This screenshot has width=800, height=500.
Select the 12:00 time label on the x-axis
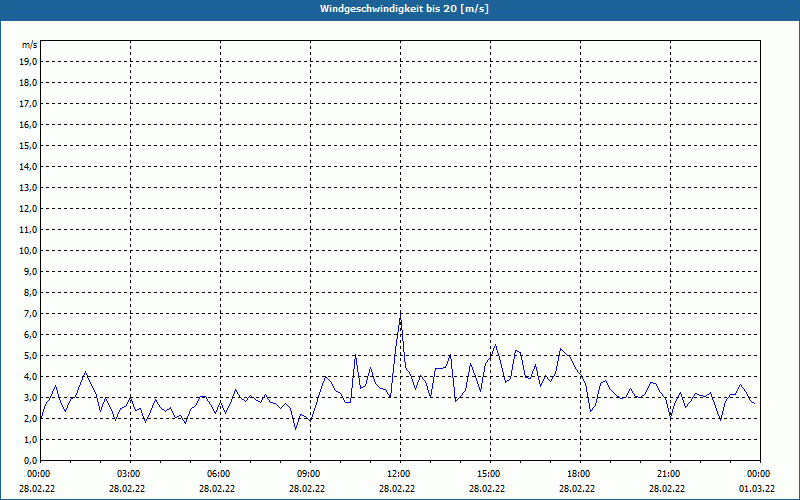tap(399, 474)
